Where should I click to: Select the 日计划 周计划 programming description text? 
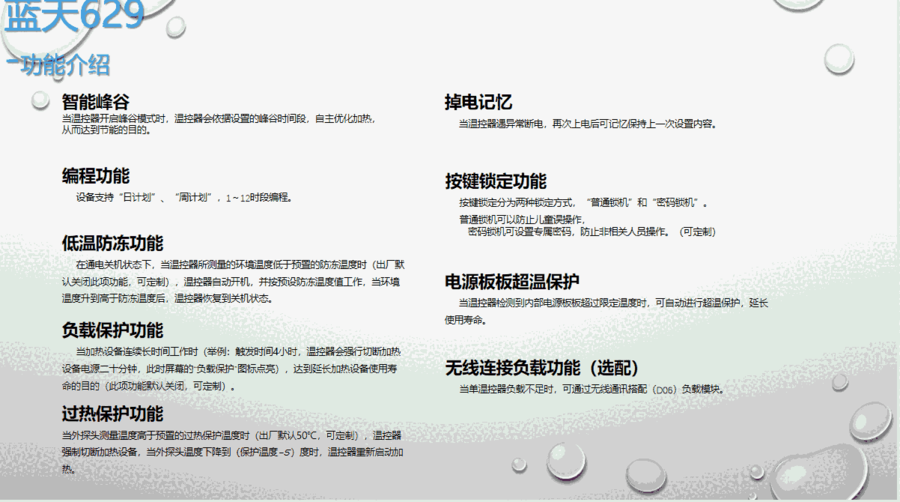click(184, 198)
